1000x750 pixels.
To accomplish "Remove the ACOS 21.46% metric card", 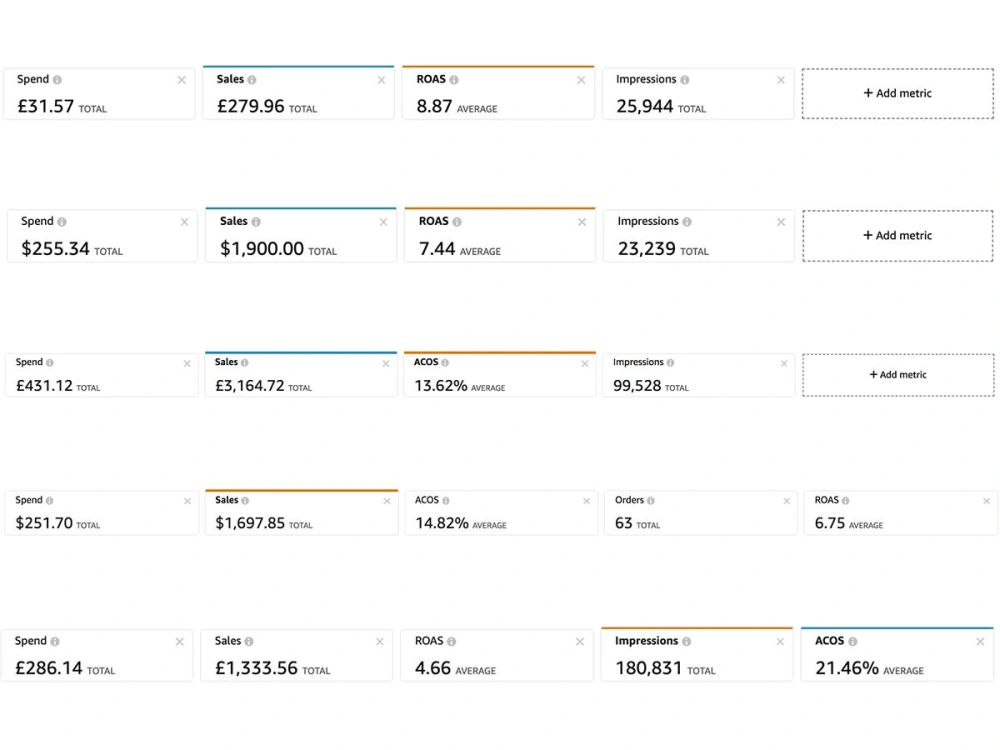I will pyautogui.click(x=980, y=642).
